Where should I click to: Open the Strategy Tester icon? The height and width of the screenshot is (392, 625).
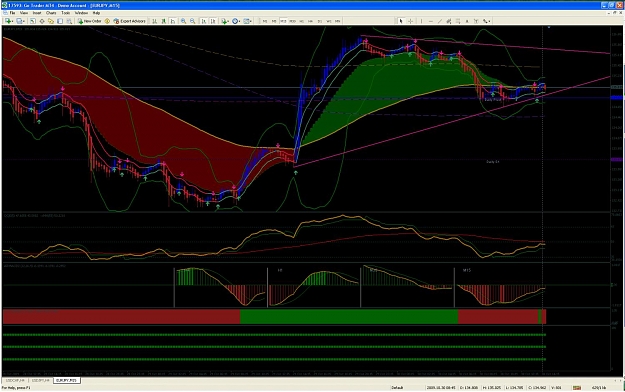(69, 21)
